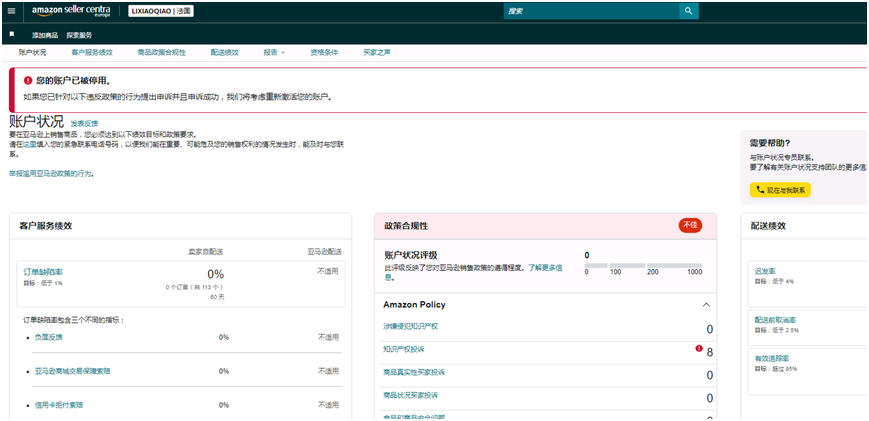The height and width of the screenshot is (421, 869).
Task: Open the 资格条件 tab
Action: pyautogui.click(x=324, y=53)
